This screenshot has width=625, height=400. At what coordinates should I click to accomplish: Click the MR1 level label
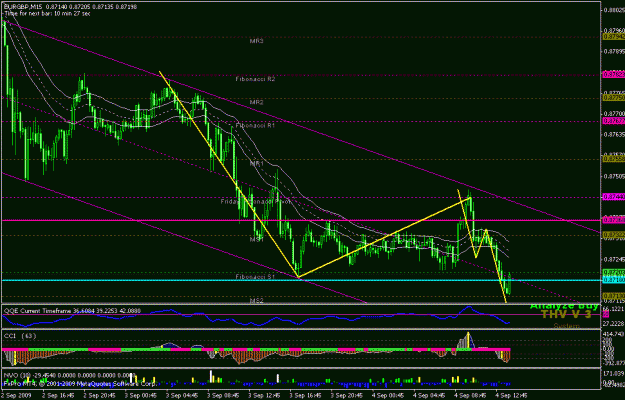click(x=256, y=164)
